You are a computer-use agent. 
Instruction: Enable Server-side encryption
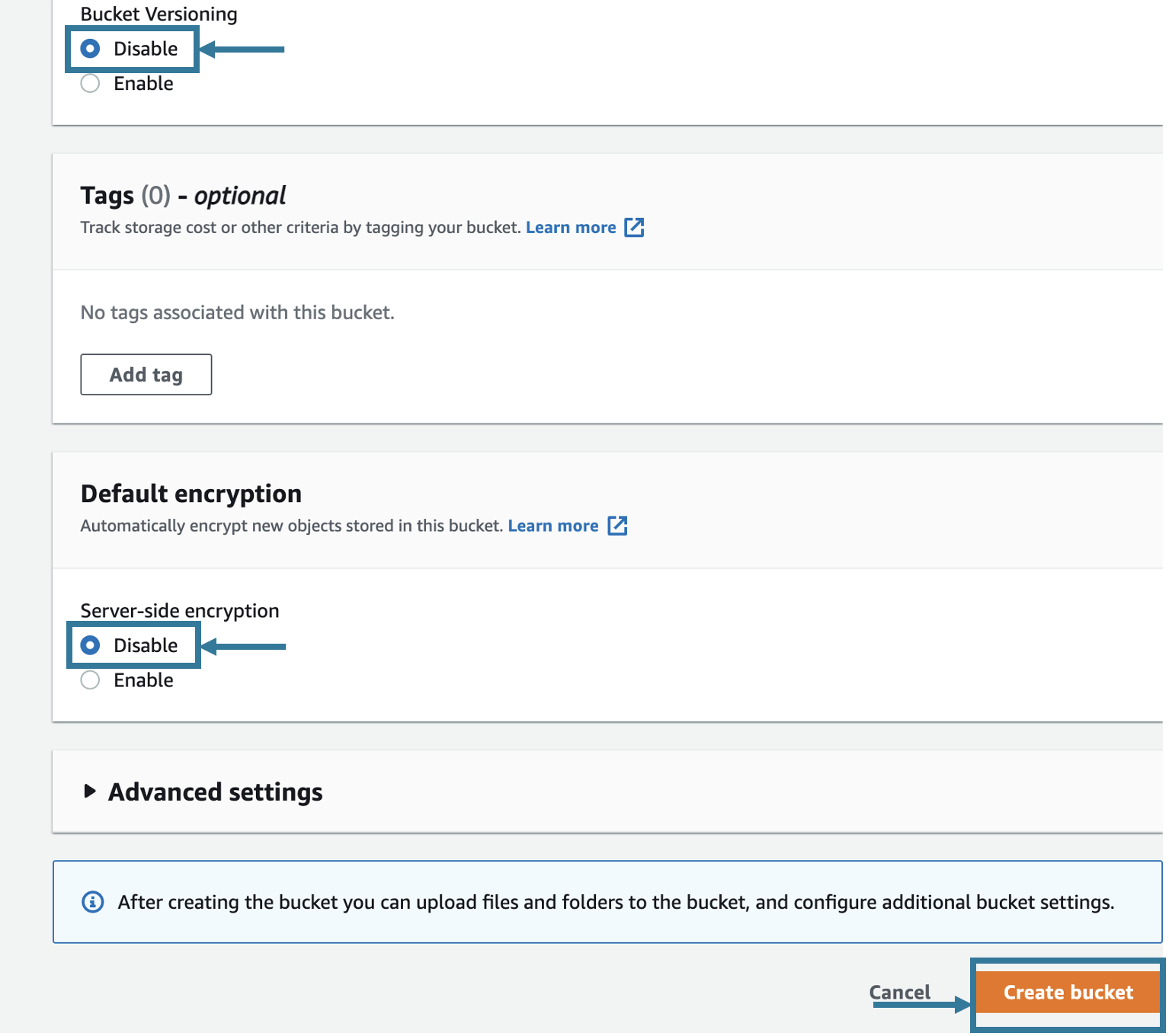pyautogui.click(x=89, y=679)
